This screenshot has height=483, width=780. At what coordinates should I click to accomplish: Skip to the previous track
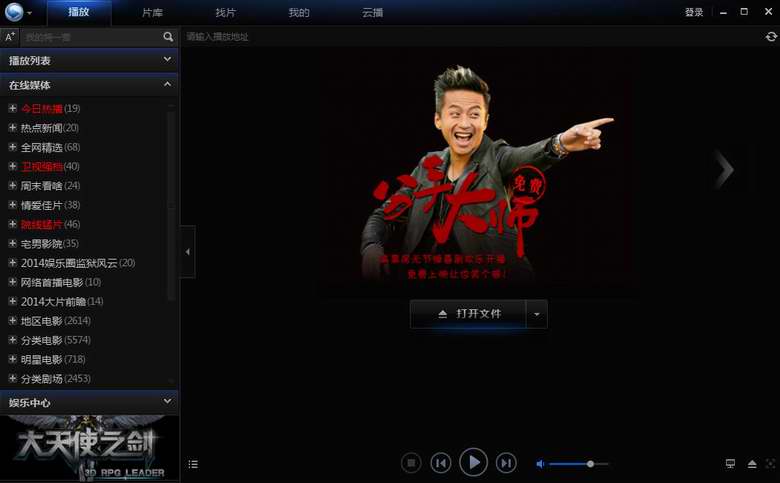coord(440,462)
